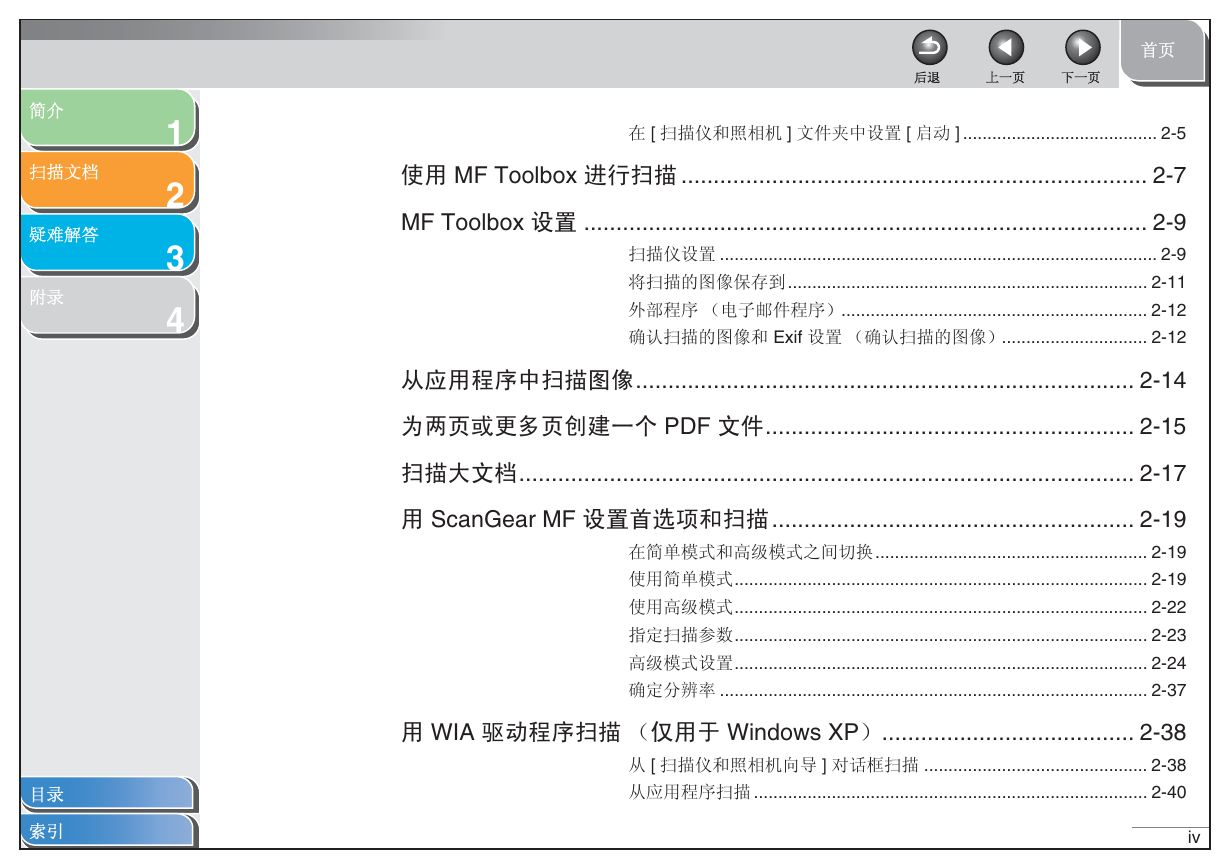The height and width of the screenshot is (868, 1228).
Task: Select chapter 1 简介 tab
Action: [x=108, y=119]
